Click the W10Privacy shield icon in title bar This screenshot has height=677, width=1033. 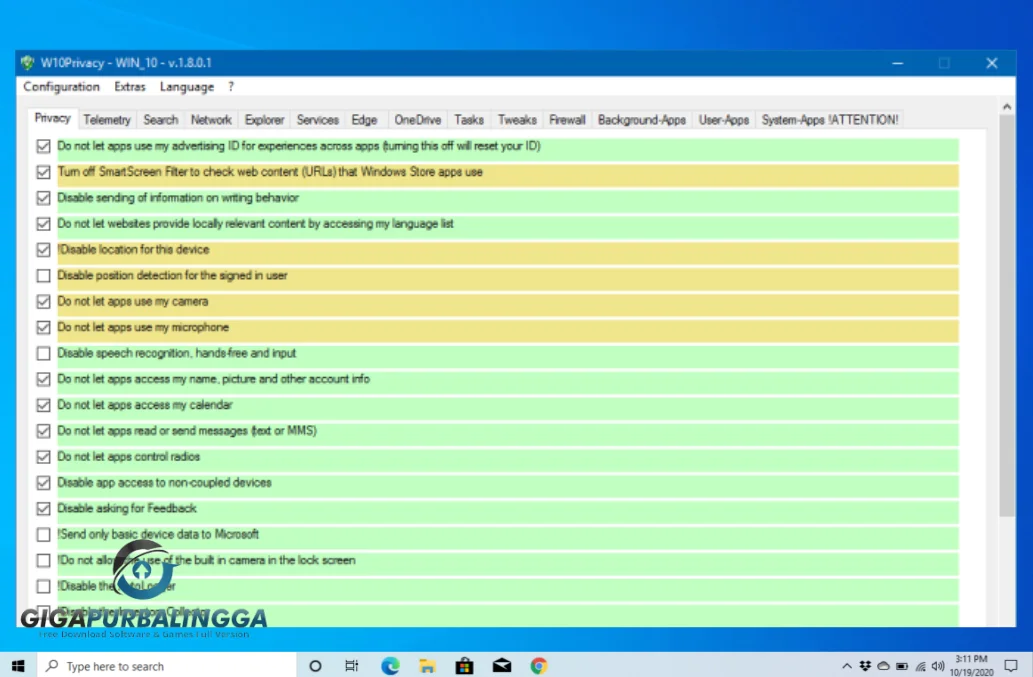pyautogui.click(x=27, y=63)
